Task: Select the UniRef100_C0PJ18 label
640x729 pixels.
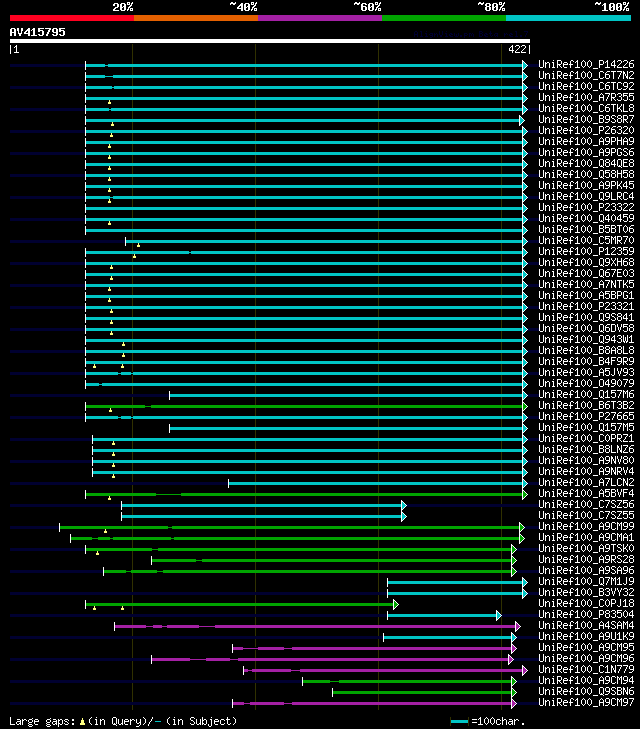Action: point(586,603)
